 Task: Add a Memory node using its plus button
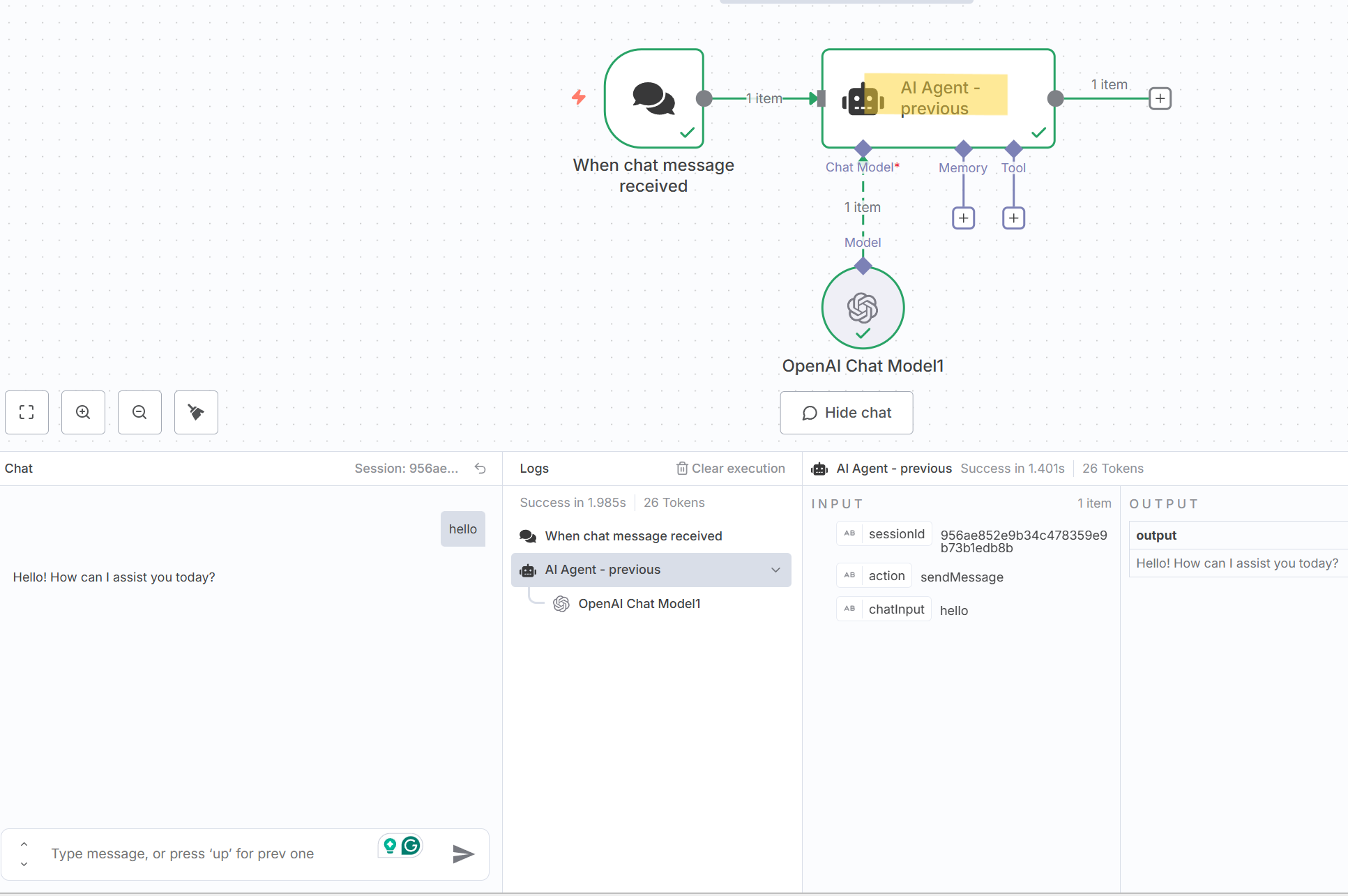point(963,218)
